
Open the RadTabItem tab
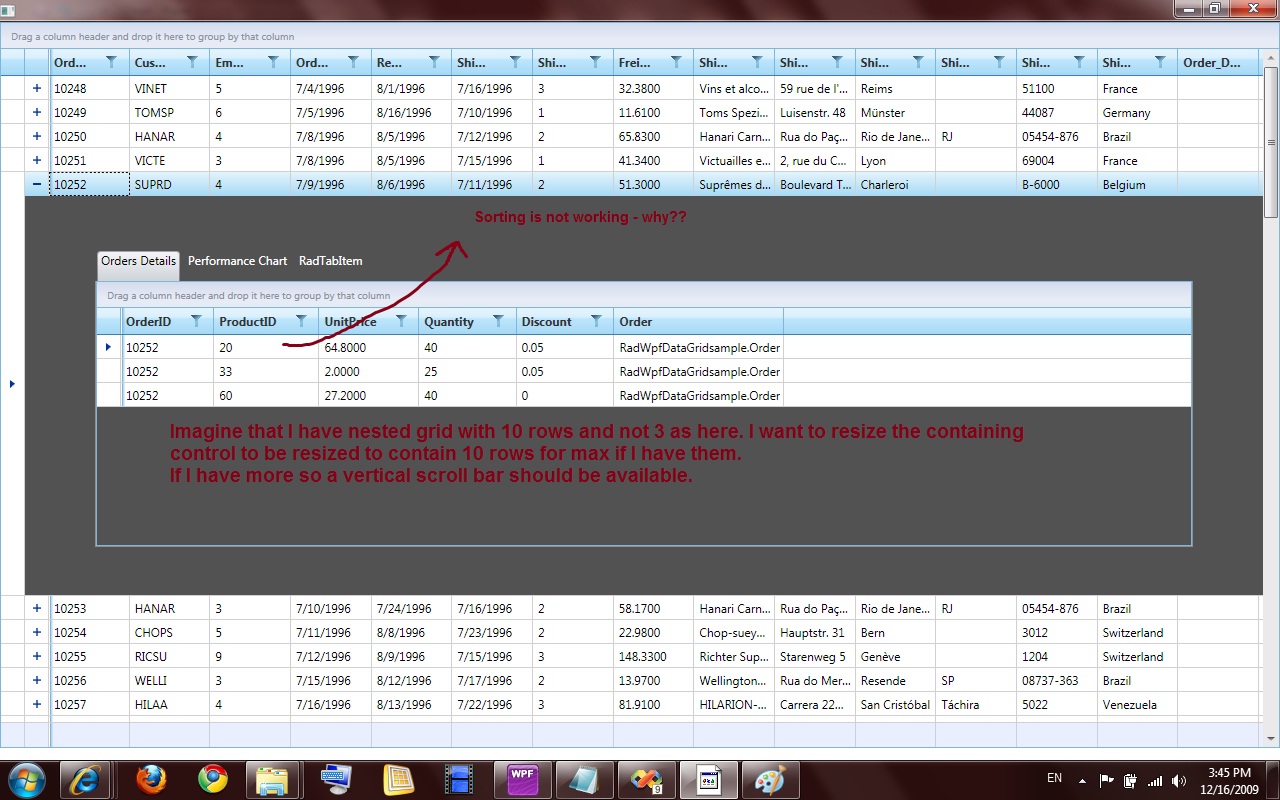coord(331,261)
